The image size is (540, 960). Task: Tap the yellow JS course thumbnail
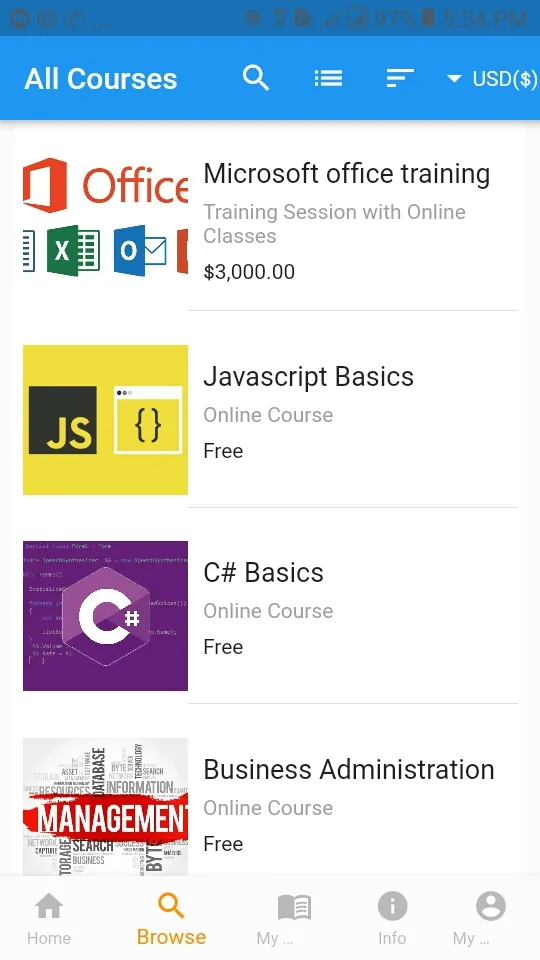click(x=105, y=419)
